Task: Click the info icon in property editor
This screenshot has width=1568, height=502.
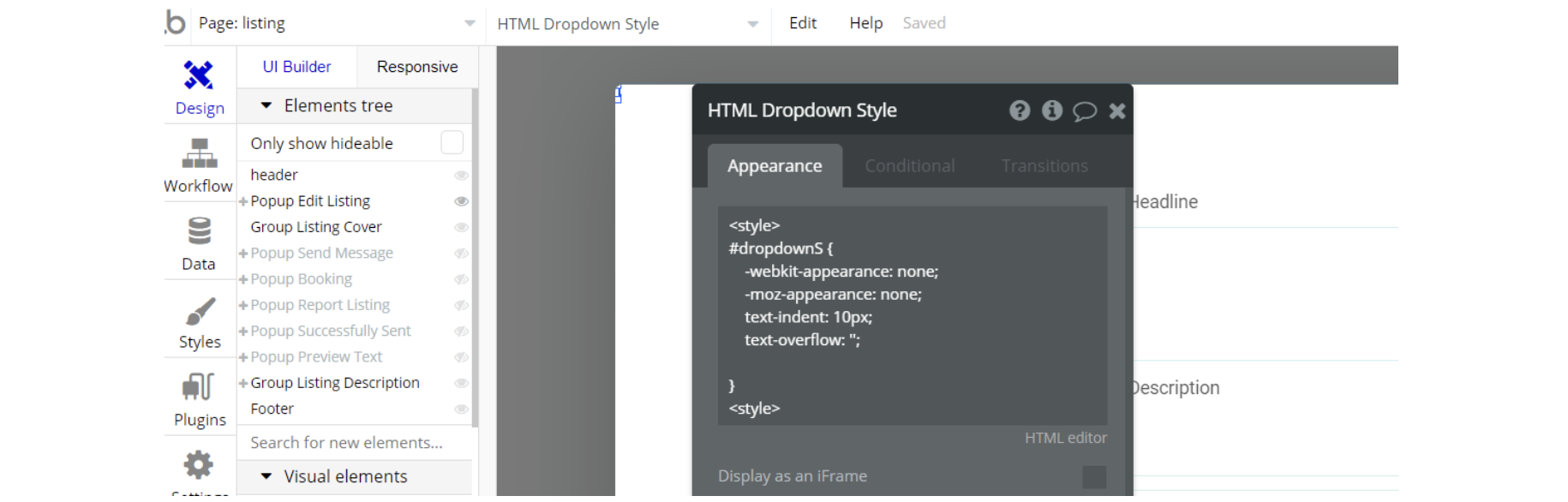Action: (1051, 111)
